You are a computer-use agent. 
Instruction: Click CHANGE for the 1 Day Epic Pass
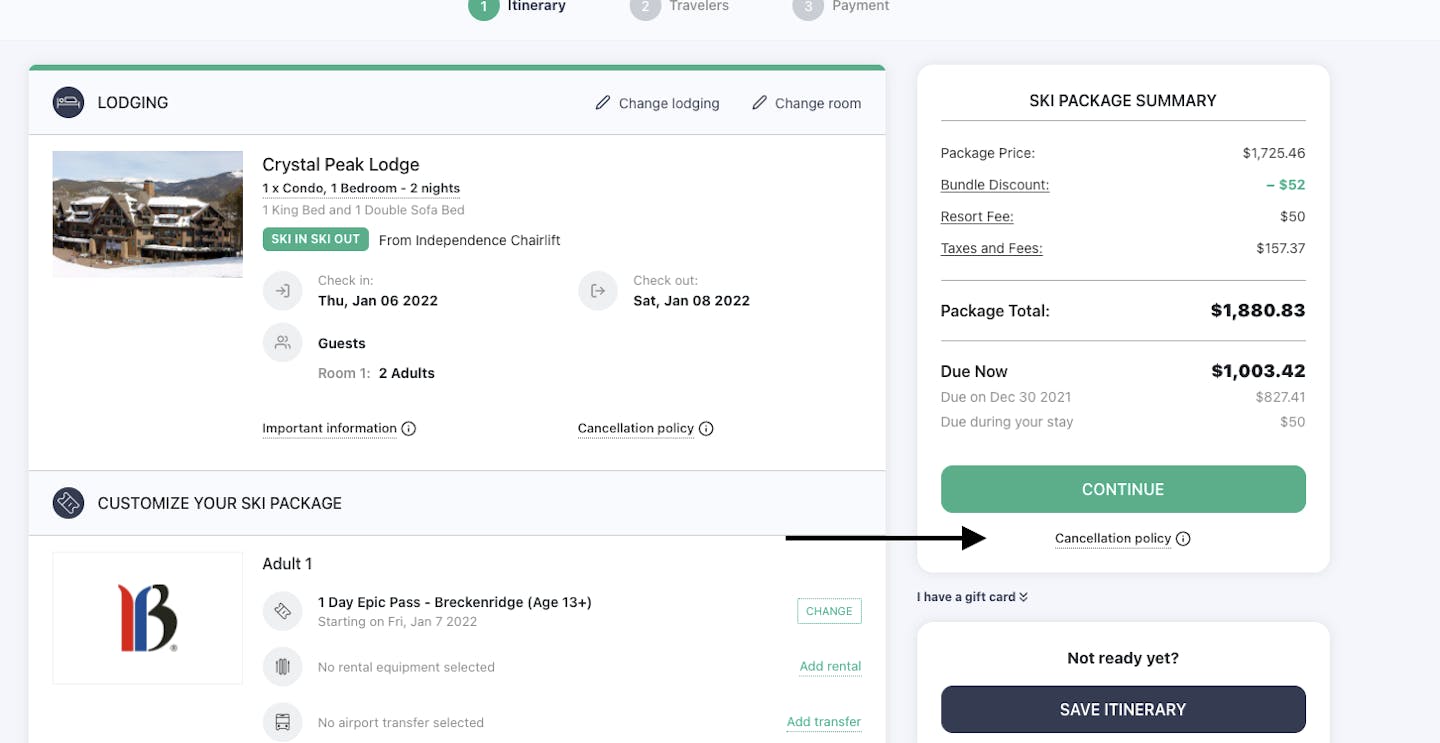[829, 611]
